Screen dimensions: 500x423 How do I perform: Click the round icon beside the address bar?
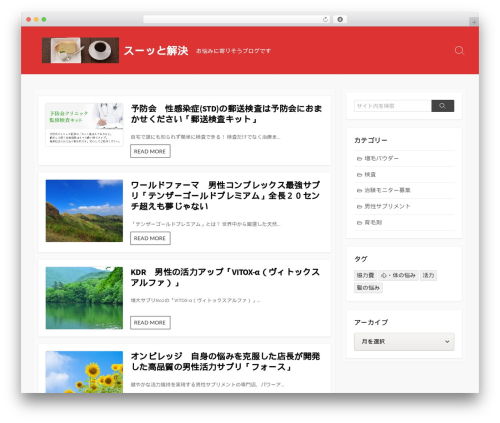coord(340,19)
